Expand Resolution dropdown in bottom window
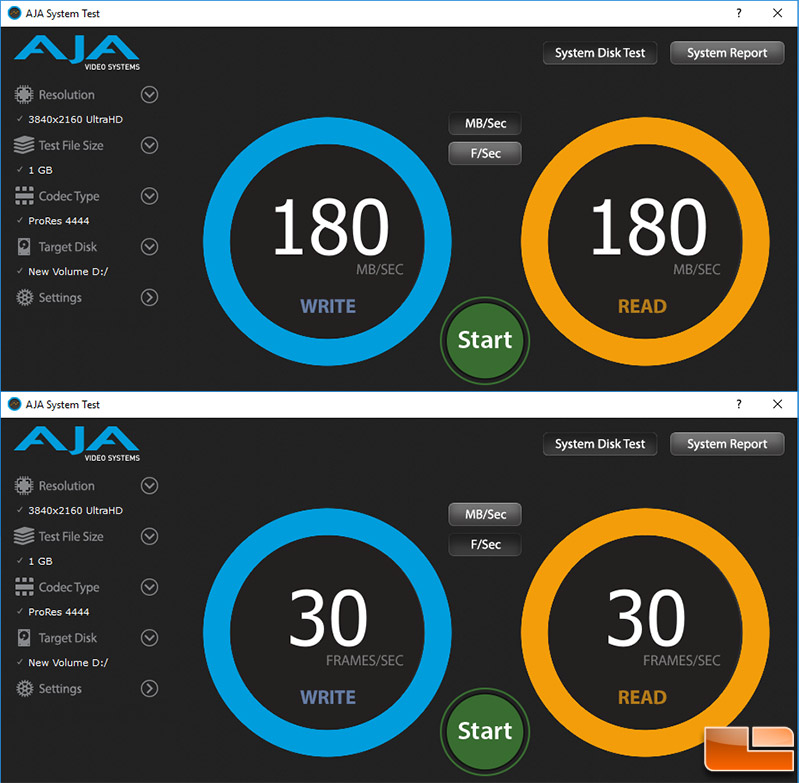Viewport: 800px width, 783px height. (149, 486)
